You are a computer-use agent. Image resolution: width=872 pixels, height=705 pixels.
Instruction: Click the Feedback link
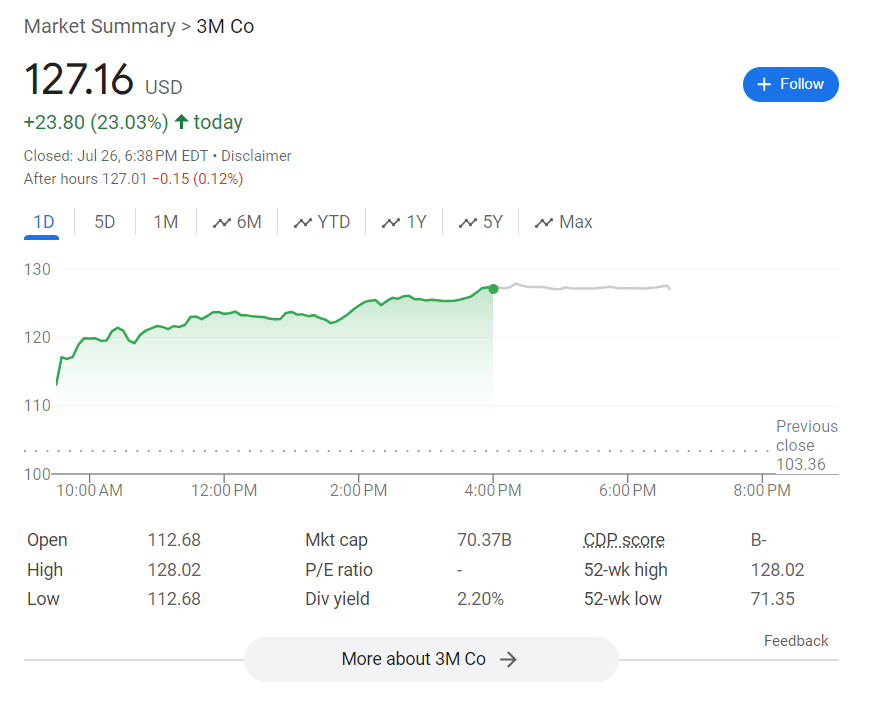coord(796,641)
